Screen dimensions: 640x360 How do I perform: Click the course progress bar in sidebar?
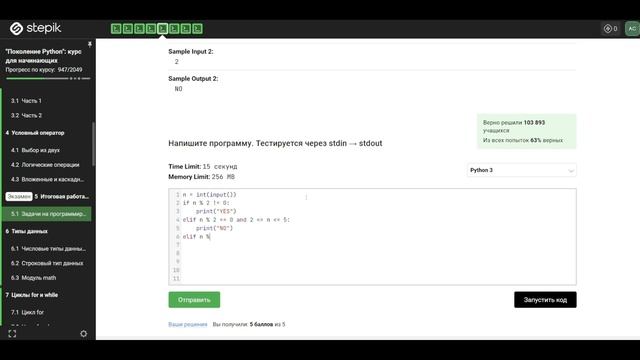(48, 78)
